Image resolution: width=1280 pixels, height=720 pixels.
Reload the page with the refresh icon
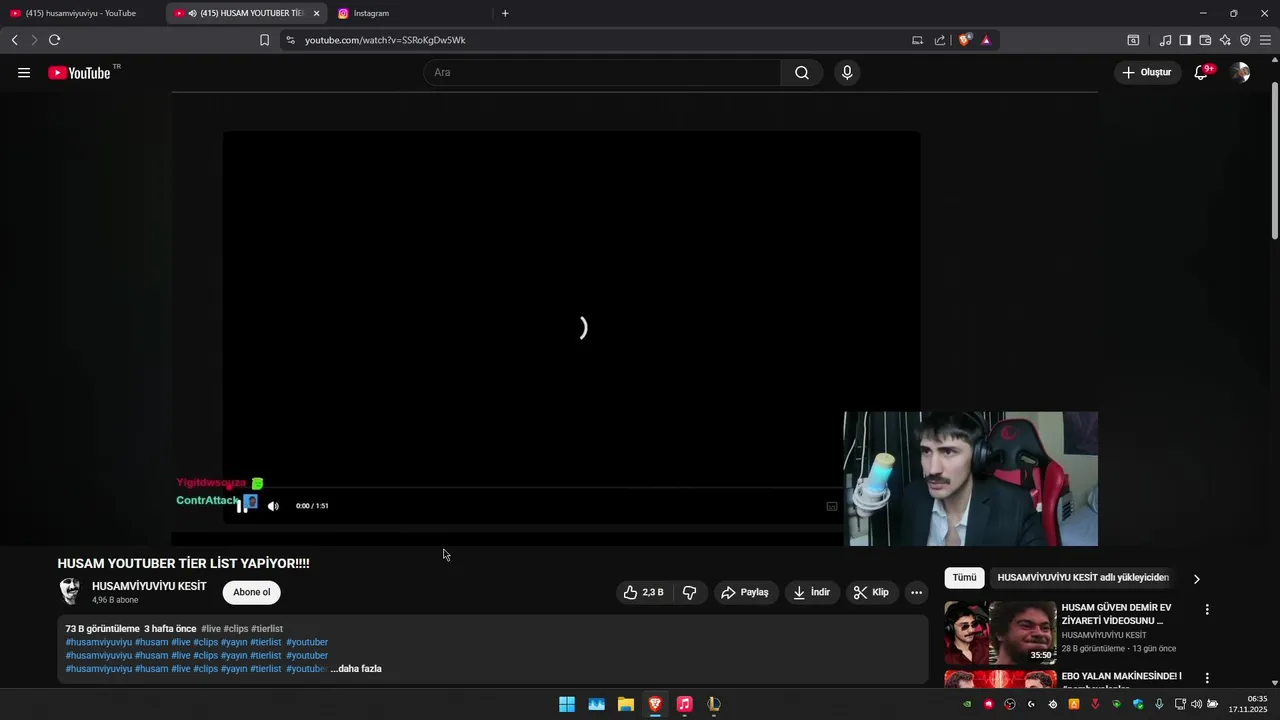[x=54, y=40]
